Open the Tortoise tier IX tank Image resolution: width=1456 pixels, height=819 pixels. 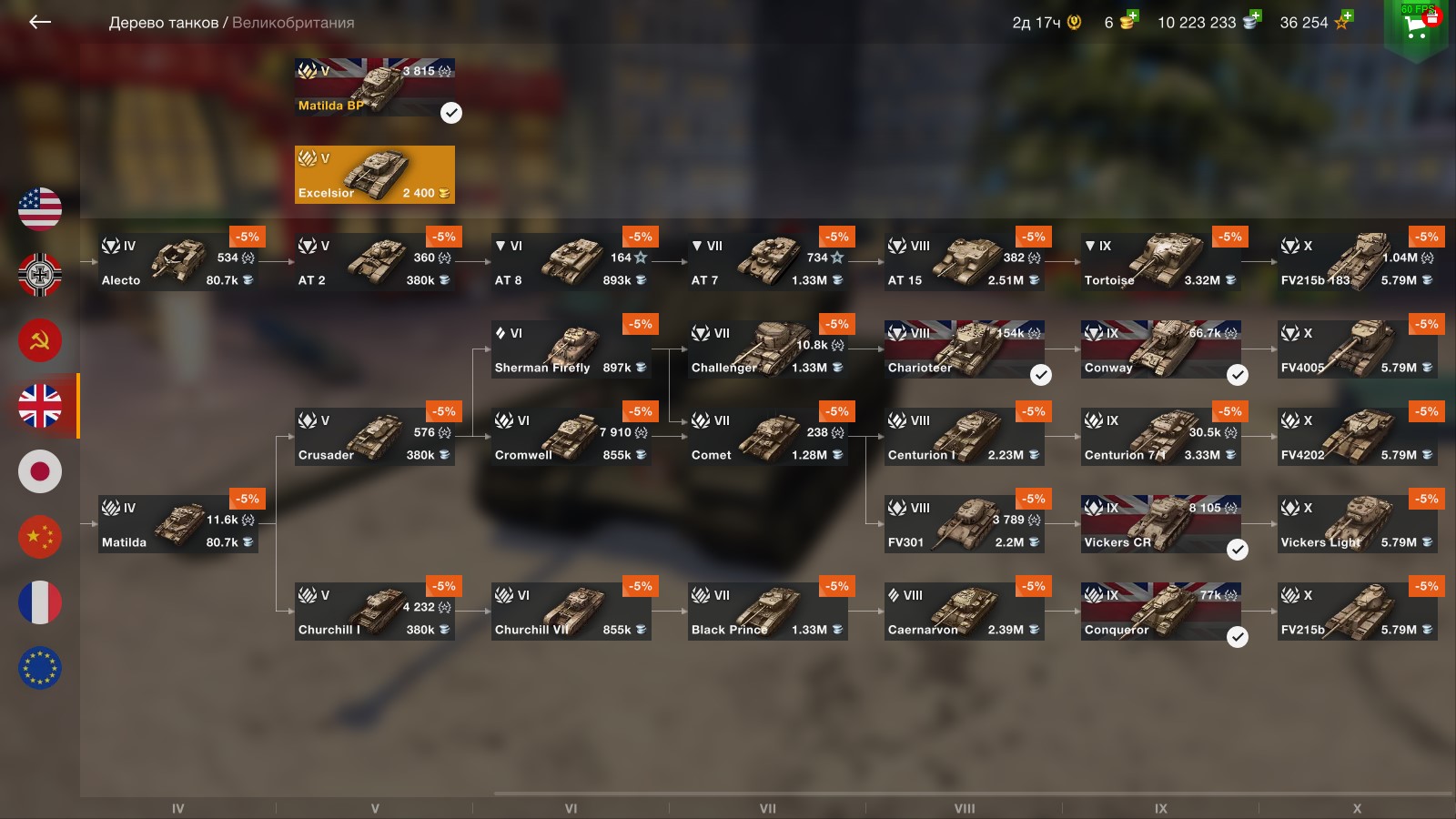1161,262
